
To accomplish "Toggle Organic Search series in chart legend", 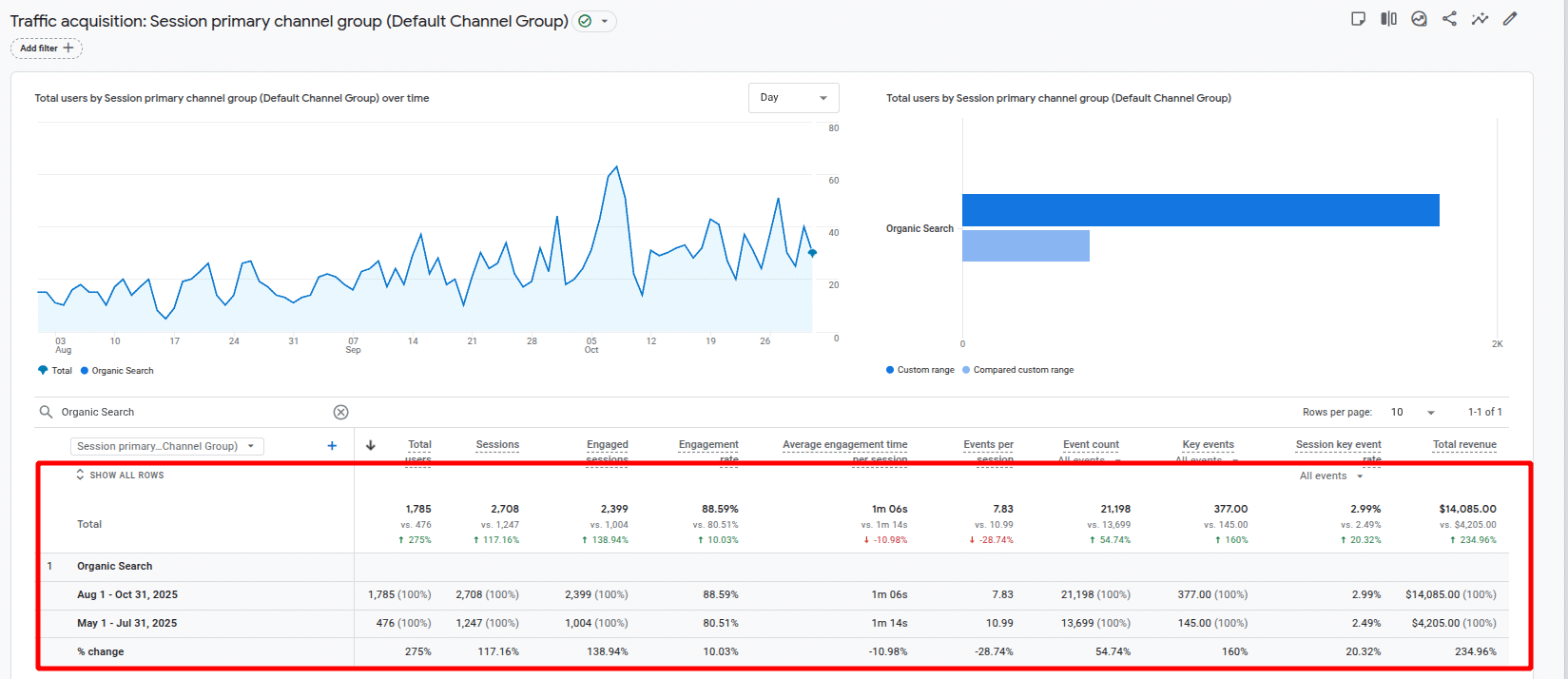I will click(x=117, y=371).
